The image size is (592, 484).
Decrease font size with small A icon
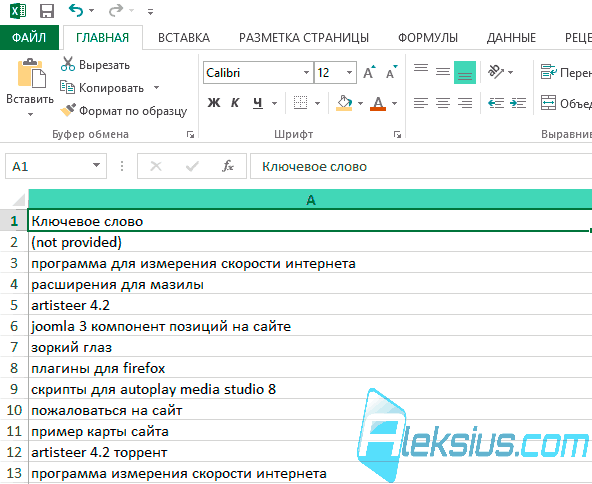pos(392,72)
